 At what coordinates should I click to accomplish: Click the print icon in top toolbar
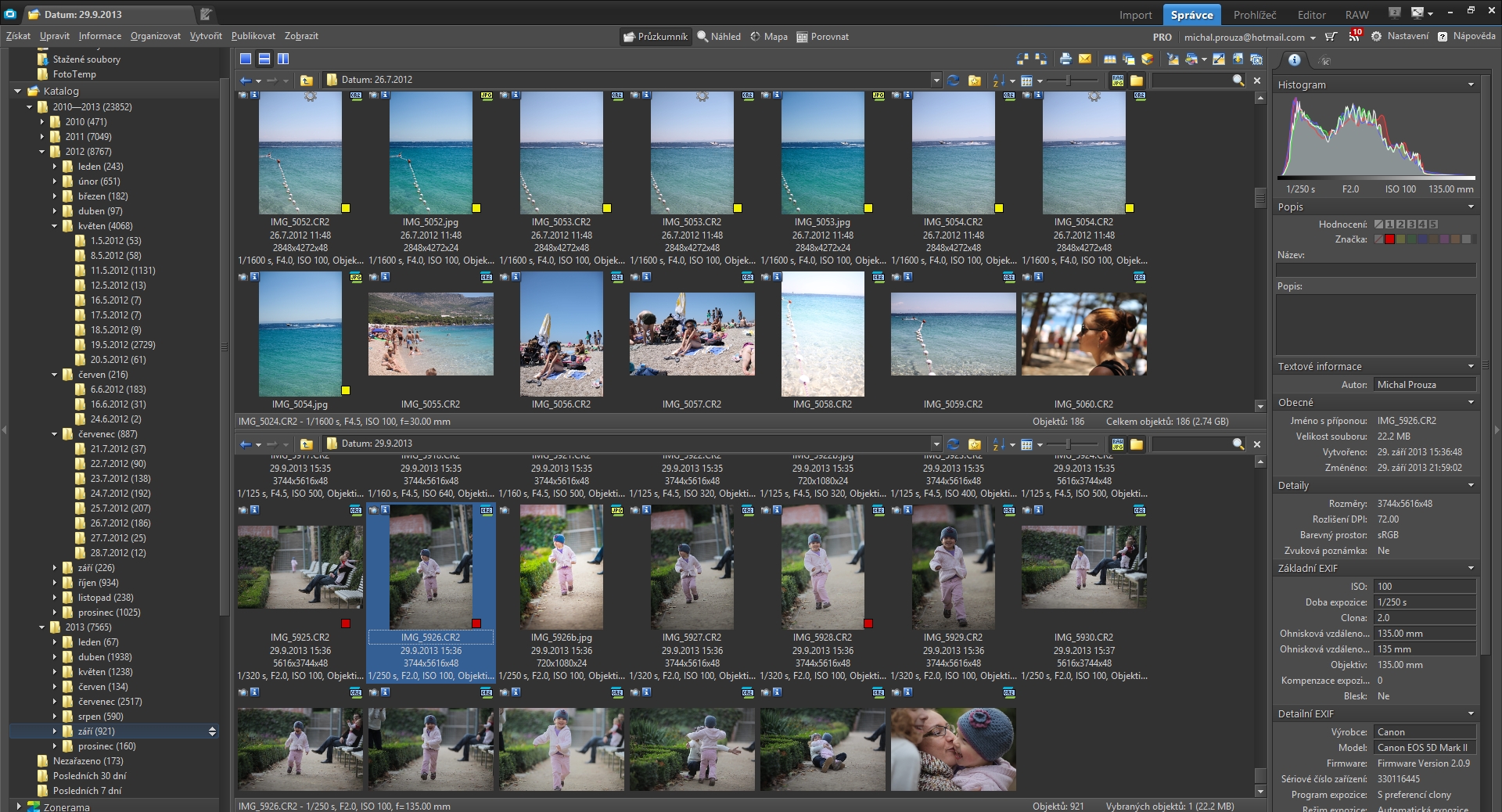[1065, 59]
